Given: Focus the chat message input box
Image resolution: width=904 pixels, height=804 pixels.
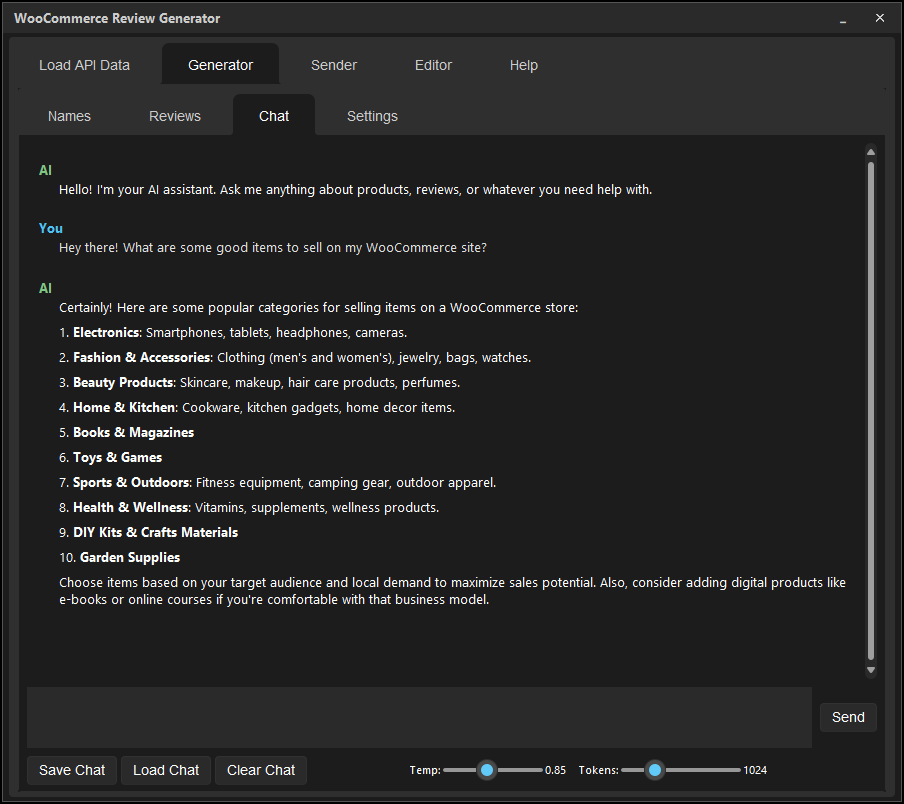Looking at the screenshot, I should pos(419,717).
